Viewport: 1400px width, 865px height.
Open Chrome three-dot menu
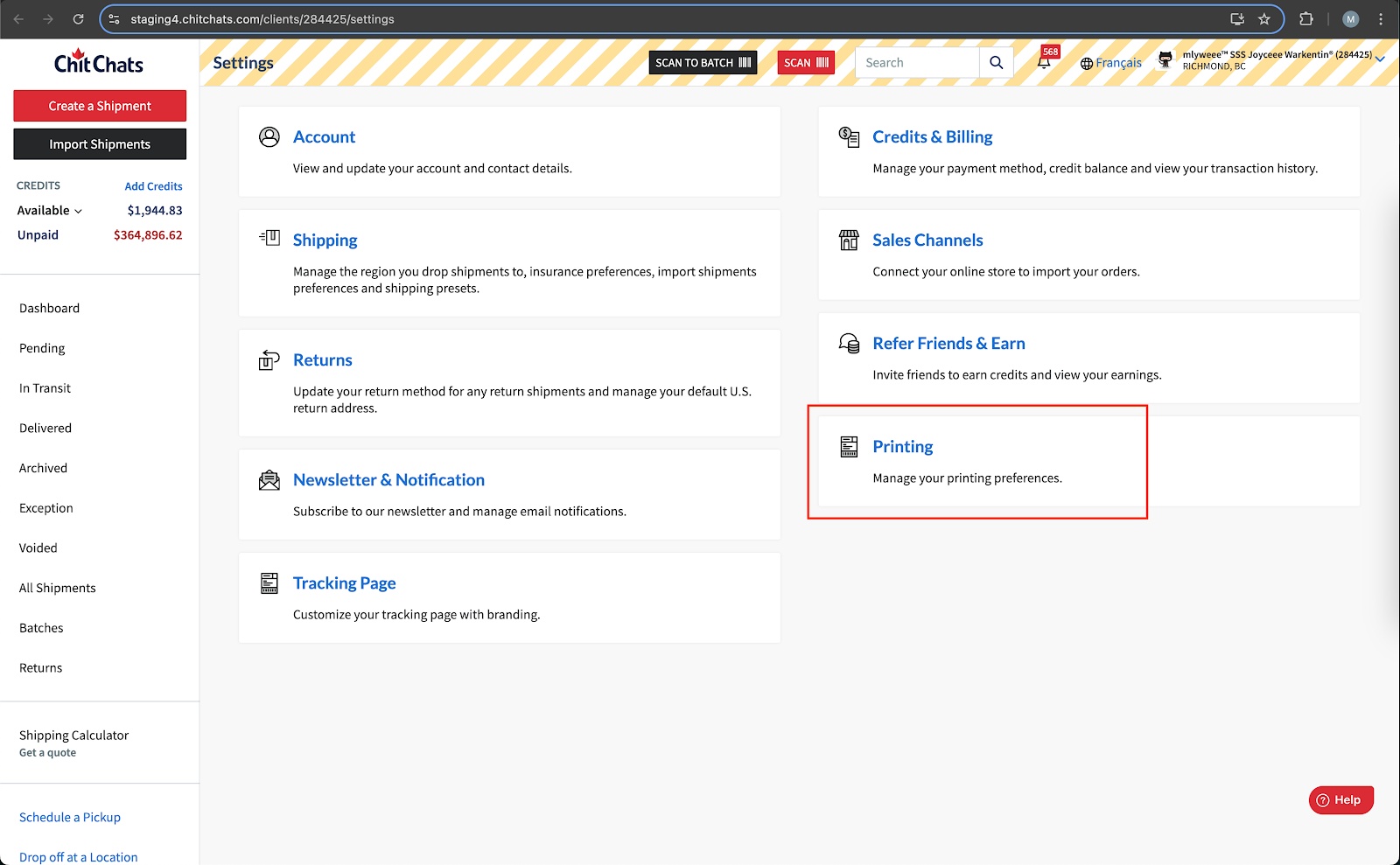click(1381, 18)
